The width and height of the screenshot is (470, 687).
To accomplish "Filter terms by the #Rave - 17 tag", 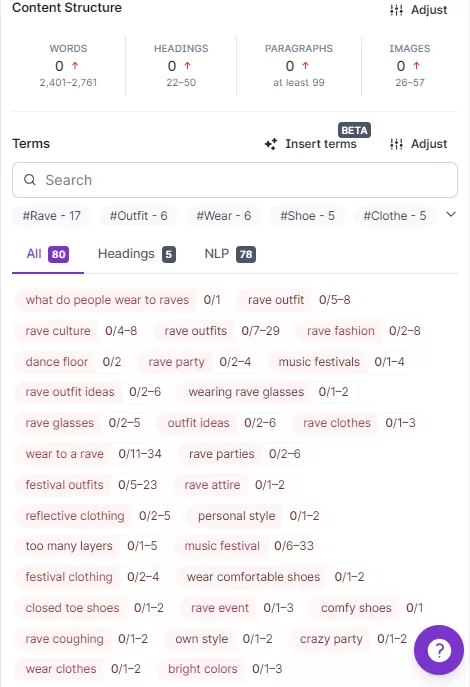I will (52, 216).
